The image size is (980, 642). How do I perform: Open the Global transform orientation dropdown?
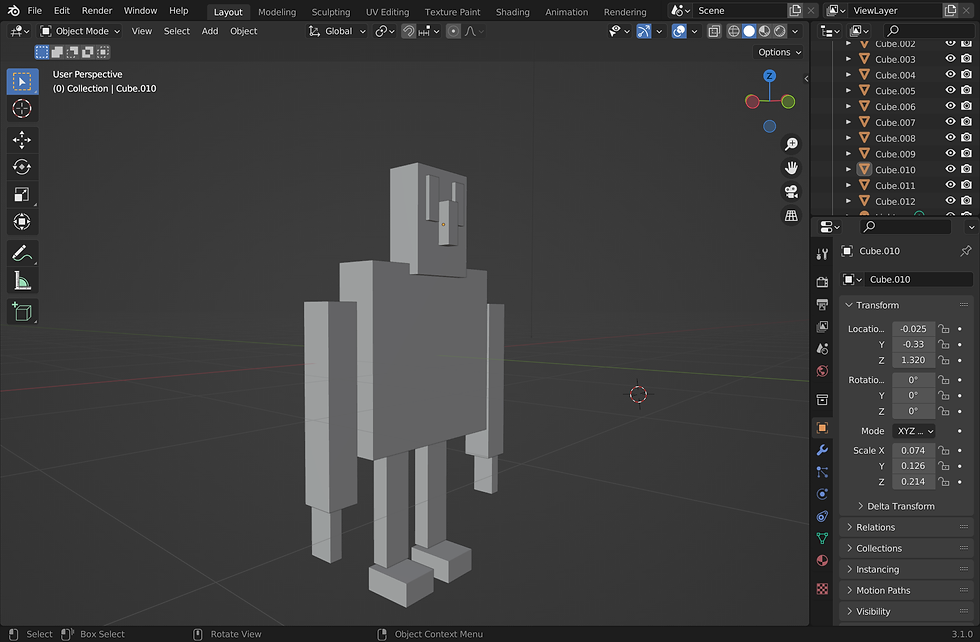(x=337, y=31)
